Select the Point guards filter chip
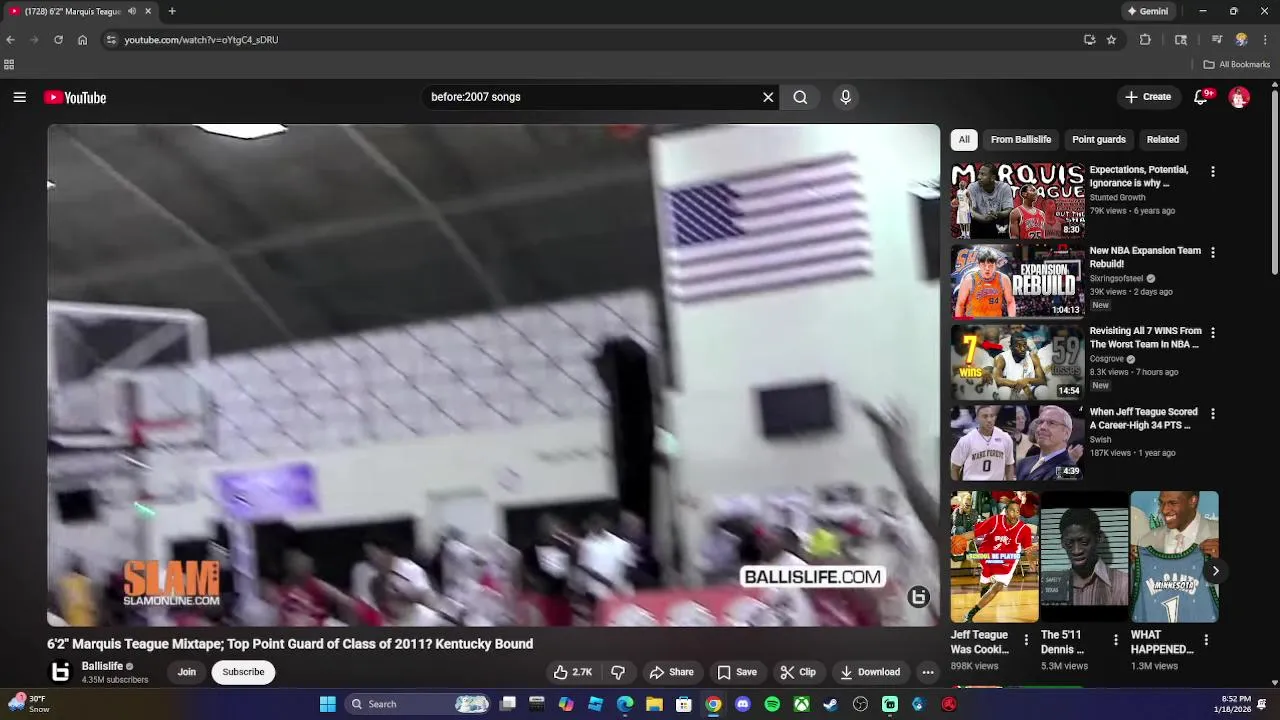The height and width of the screenshot is (720, 1280). pyautogui.click(x=1099, y=140)
